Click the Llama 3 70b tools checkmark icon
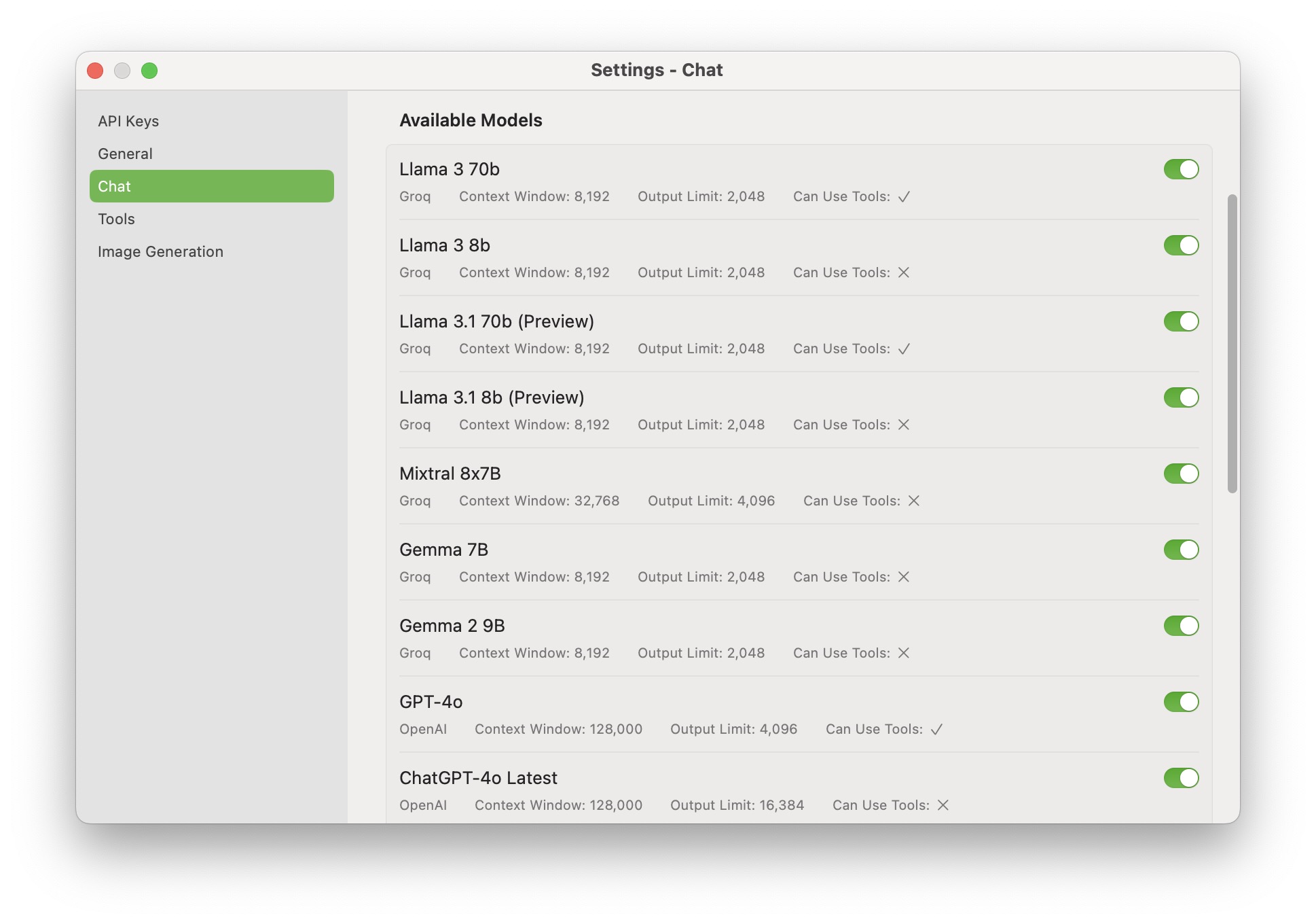The width and height of the screenshot is (1316, 924). pyautogui.click(x=904, y=197)
